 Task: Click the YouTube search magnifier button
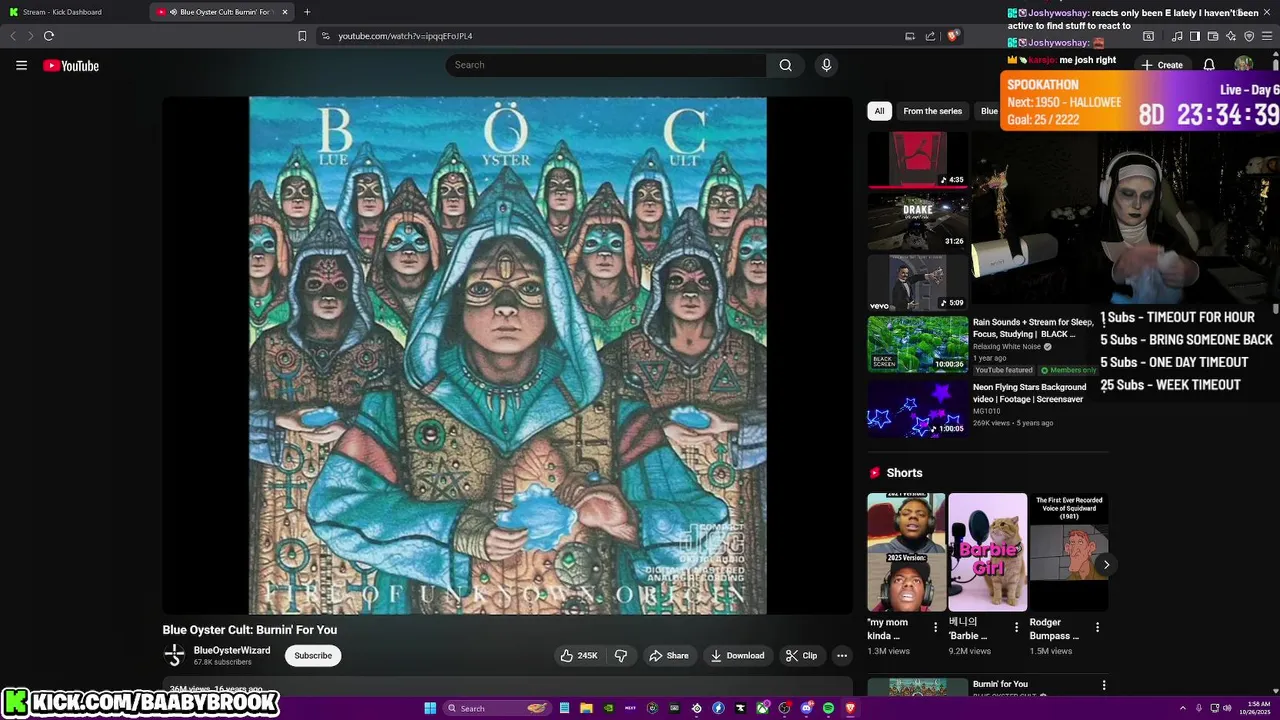pos(785,65)
